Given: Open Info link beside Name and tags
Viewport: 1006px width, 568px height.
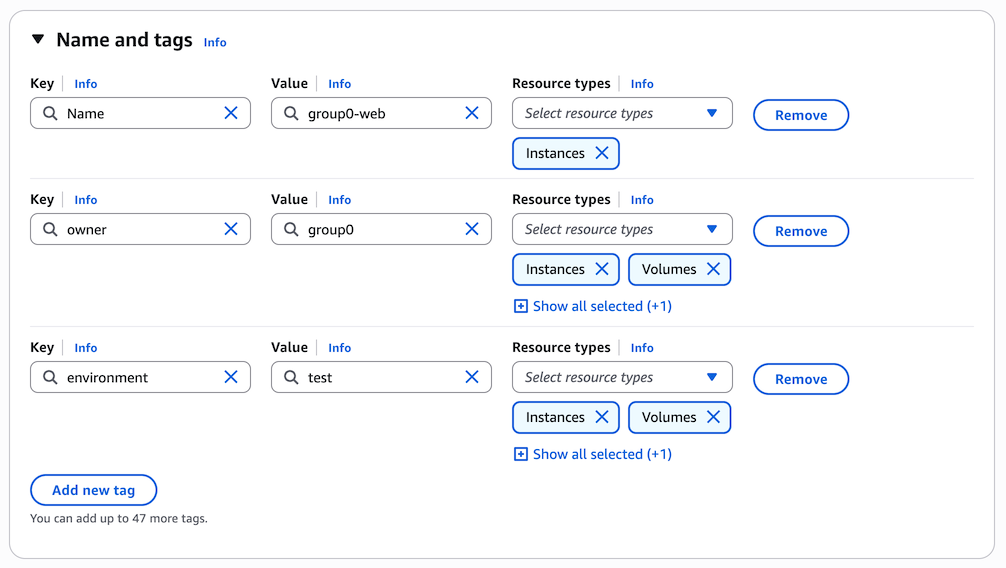Looking at the screenshot, I should (215, 42).
